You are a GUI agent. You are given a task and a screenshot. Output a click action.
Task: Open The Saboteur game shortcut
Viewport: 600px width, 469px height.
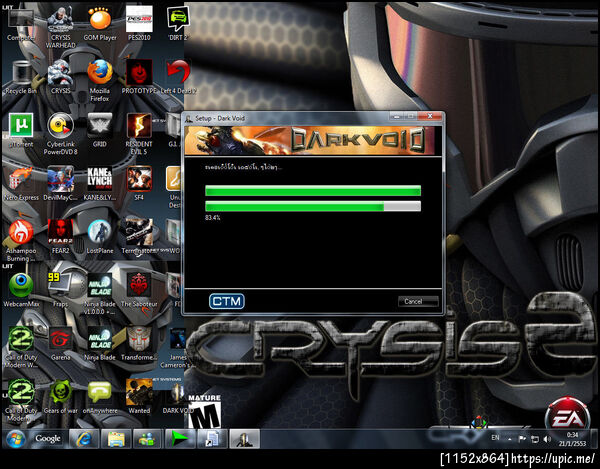click(x=139, y=291)
